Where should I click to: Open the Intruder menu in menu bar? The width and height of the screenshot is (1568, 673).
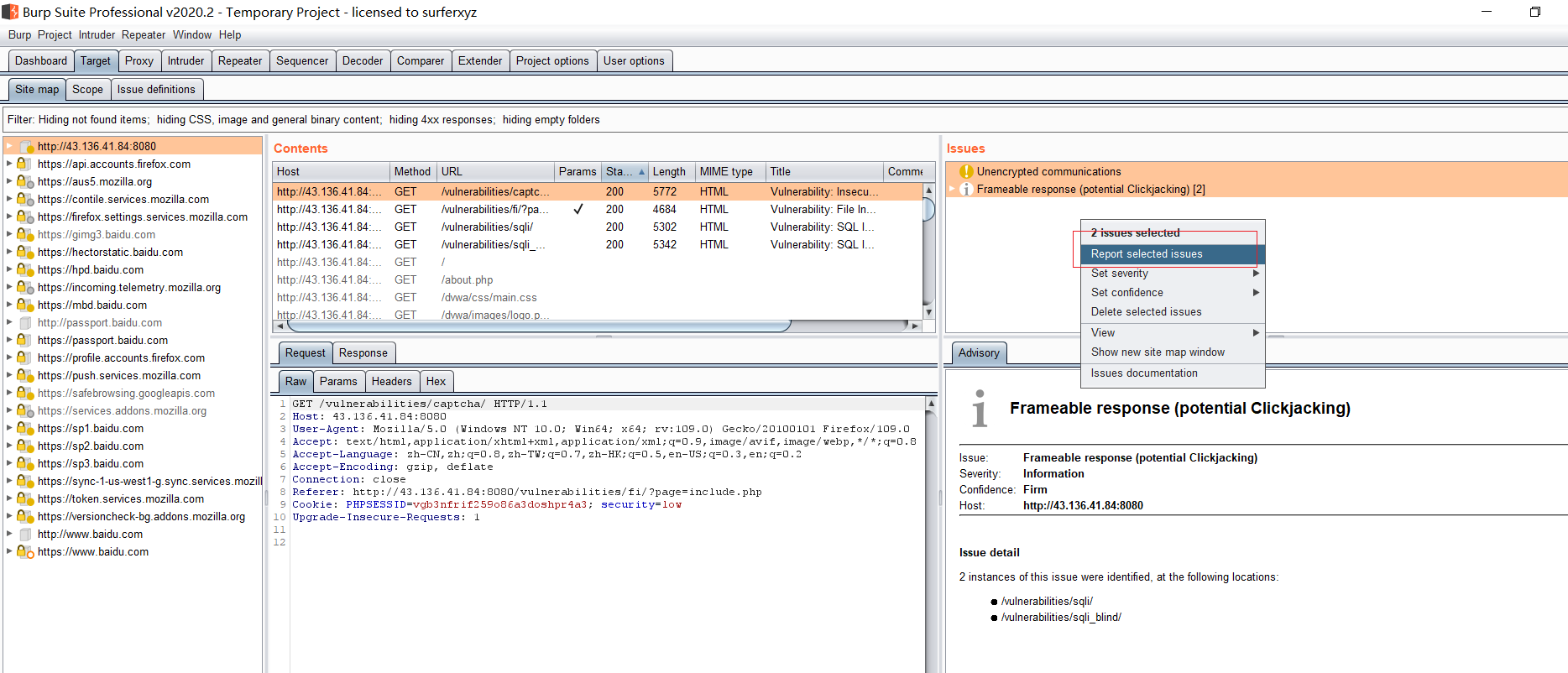tap(97, 35)
